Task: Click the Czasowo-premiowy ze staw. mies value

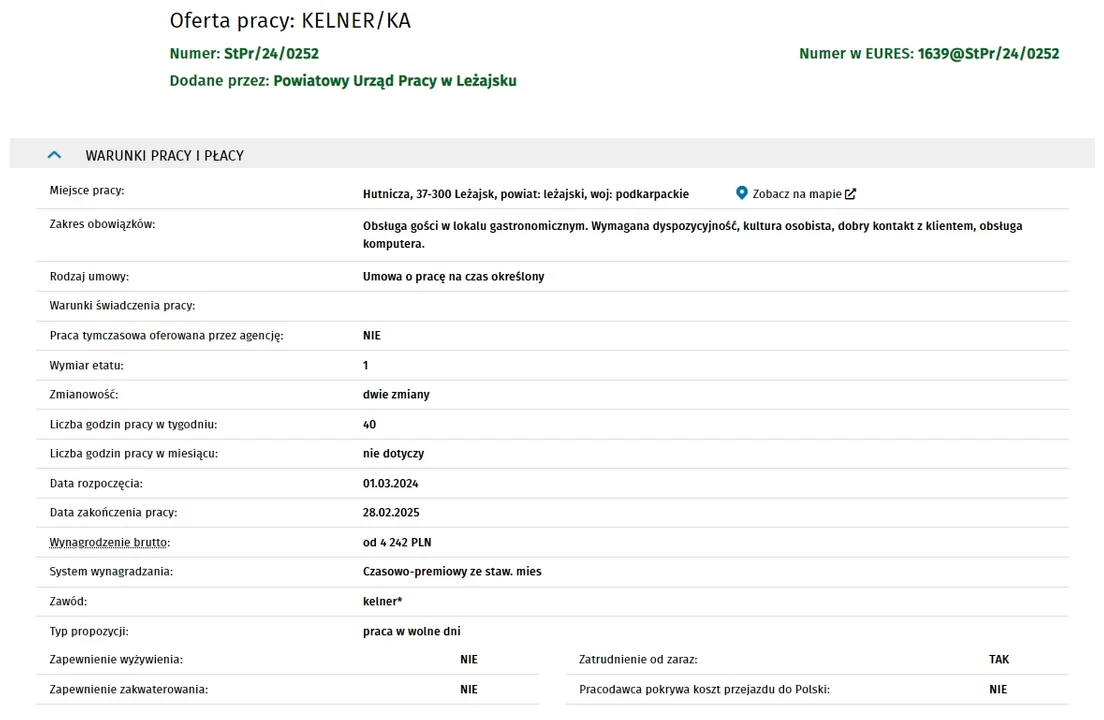Action: [452, 572]
